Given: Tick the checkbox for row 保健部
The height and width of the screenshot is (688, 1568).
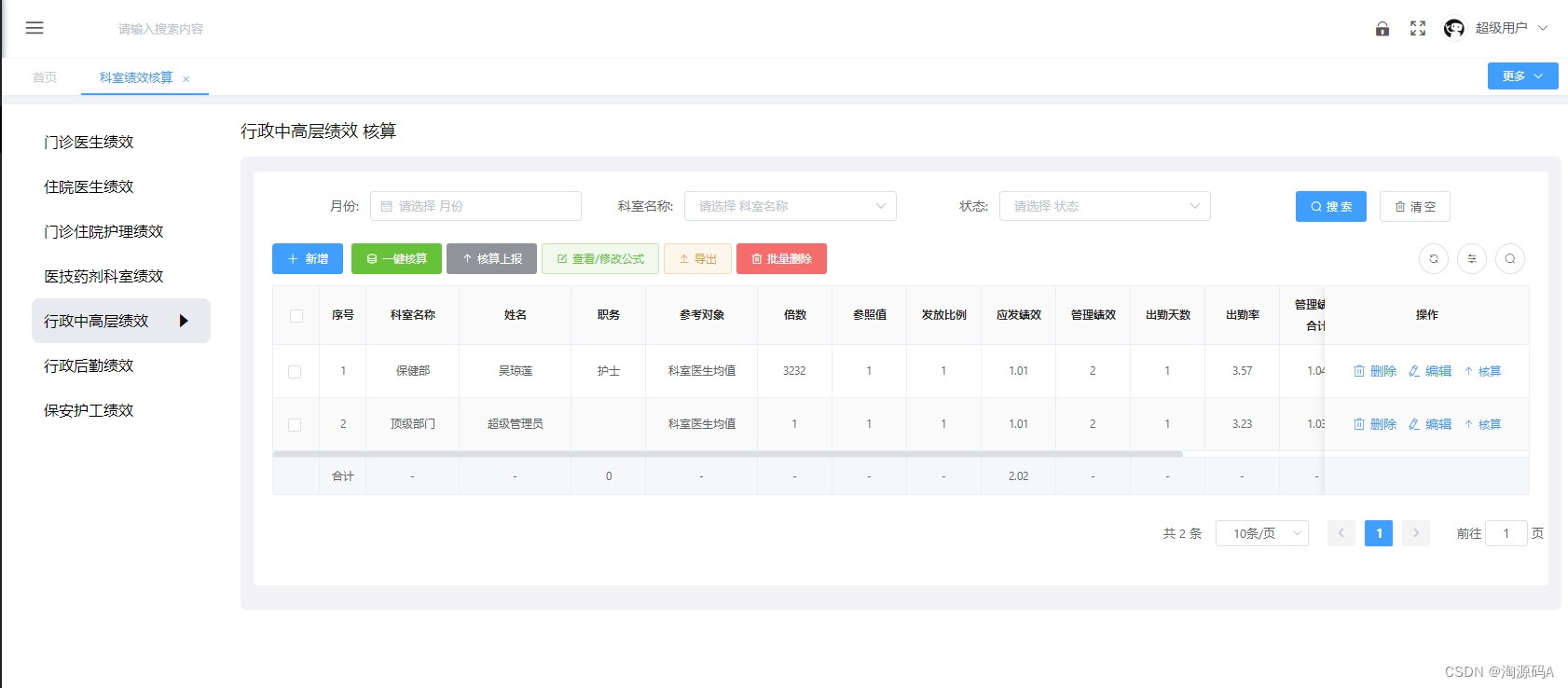Looking at the screenshot, I should (295, 372).
